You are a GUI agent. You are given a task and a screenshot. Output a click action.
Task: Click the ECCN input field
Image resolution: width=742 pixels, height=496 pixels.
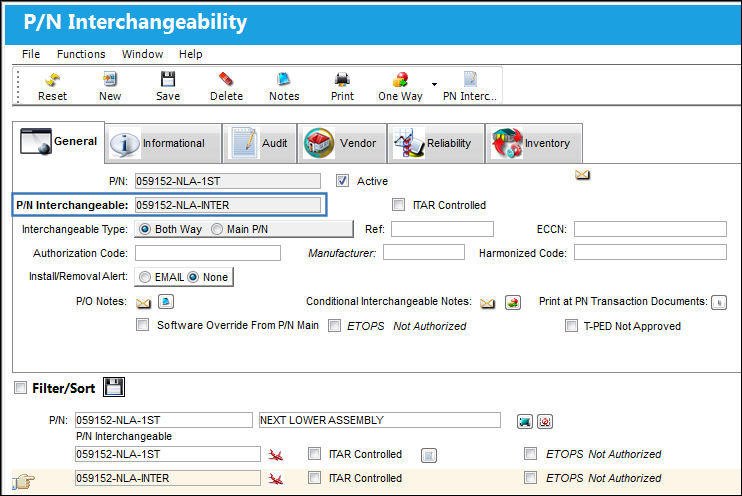click(x=650, y=229)
